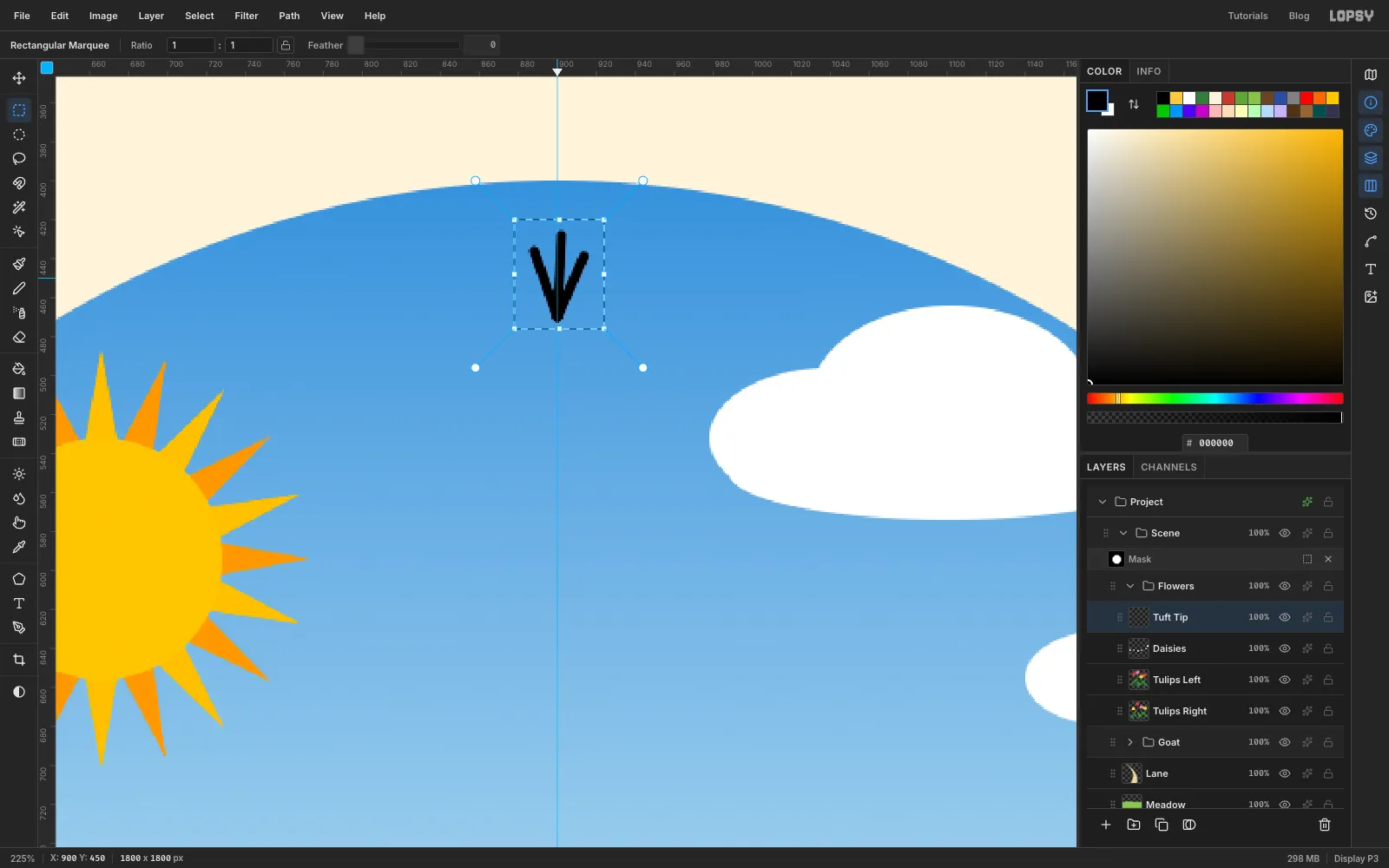This screenshot has width=1389, height=868.
Task: Delete layer with trash icon
Action: click(x=1325, y=825)
